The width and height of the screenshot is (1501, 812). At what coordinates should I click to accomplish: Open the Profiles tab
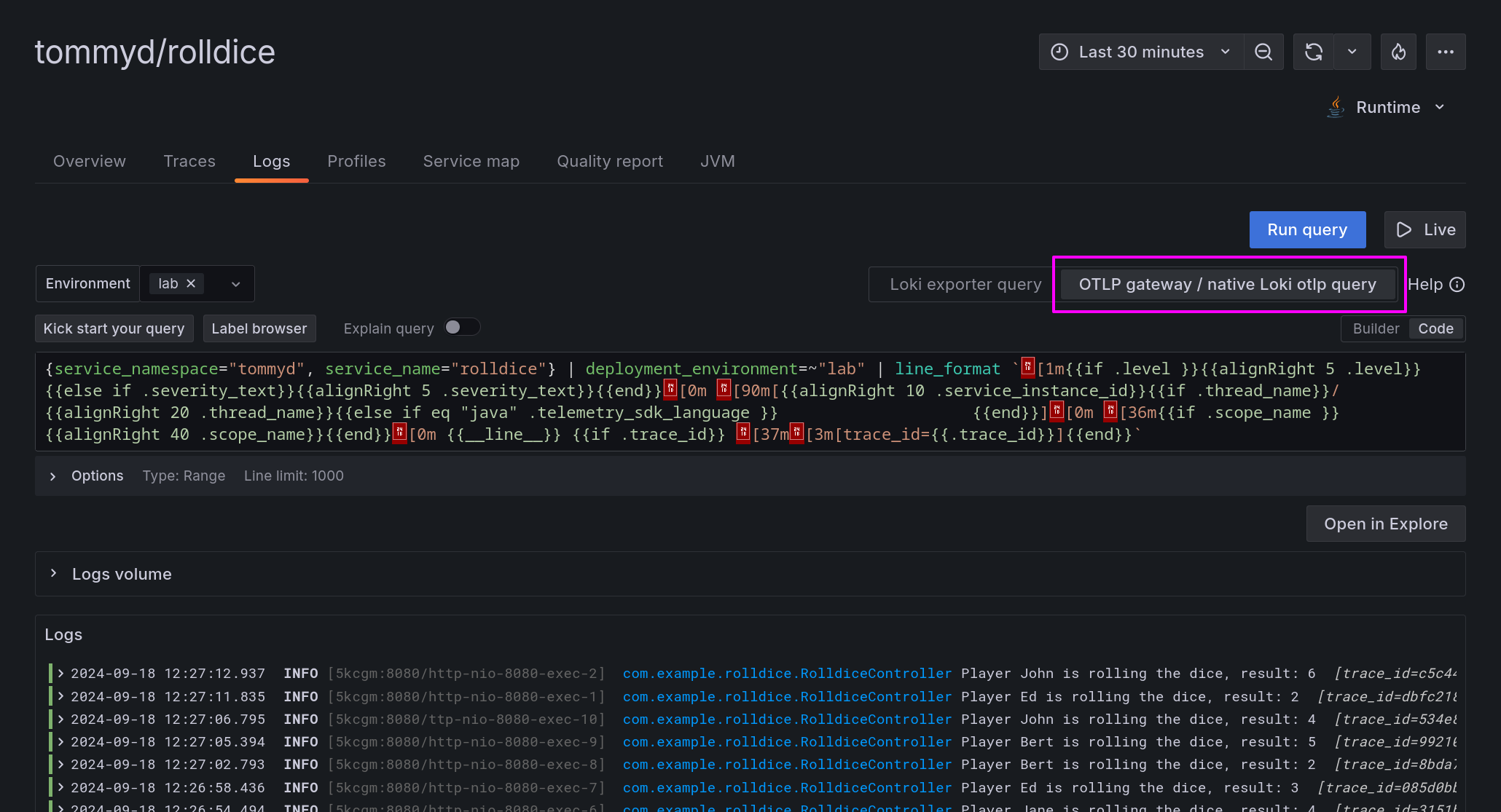tap(356, 161)
